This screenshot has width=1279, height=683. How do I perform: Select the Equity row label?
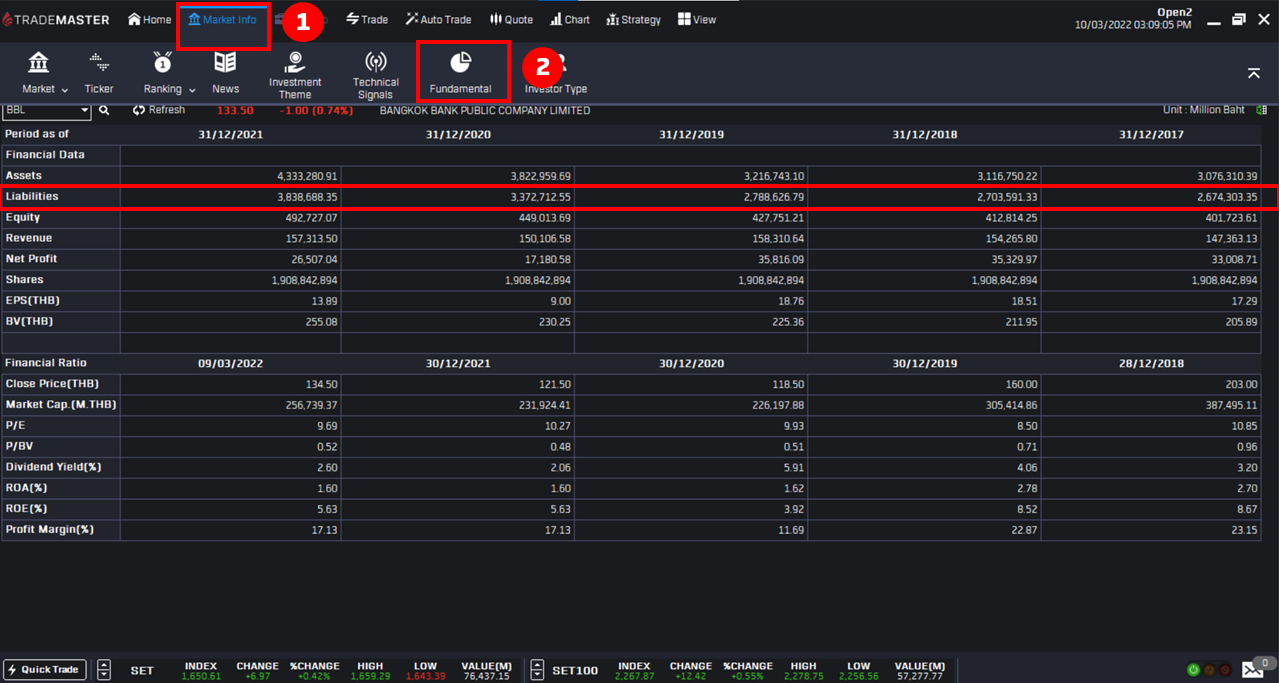tap(22, 217)
